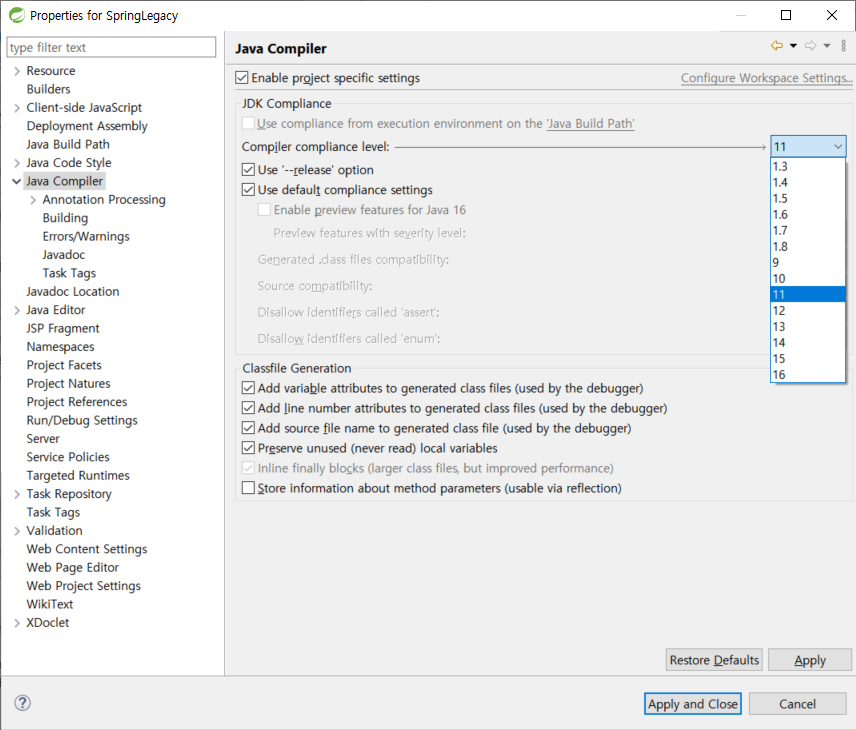Select 1.8 in compliance list
The image size is (856, 730).
point(808,246)
